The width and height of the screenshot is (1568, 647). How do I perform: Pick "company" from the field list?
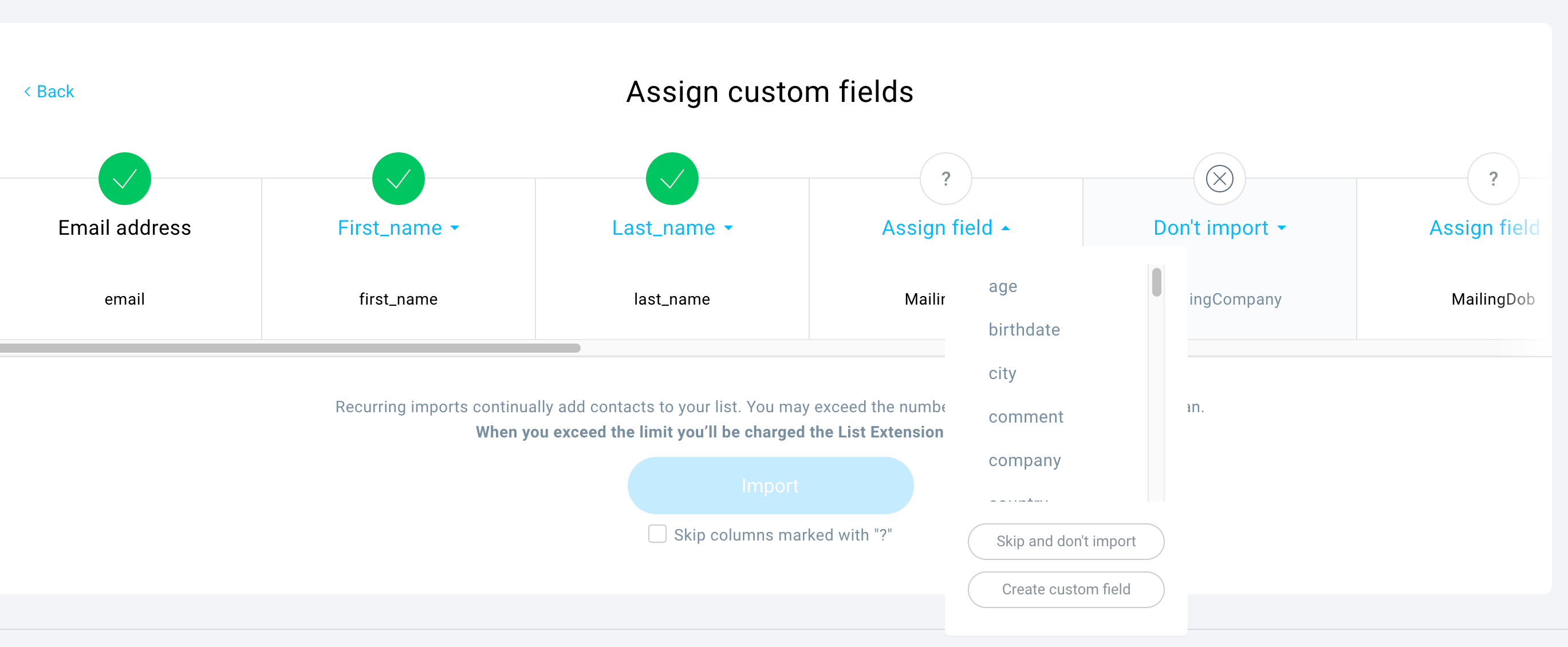[x=1025, y=460]
